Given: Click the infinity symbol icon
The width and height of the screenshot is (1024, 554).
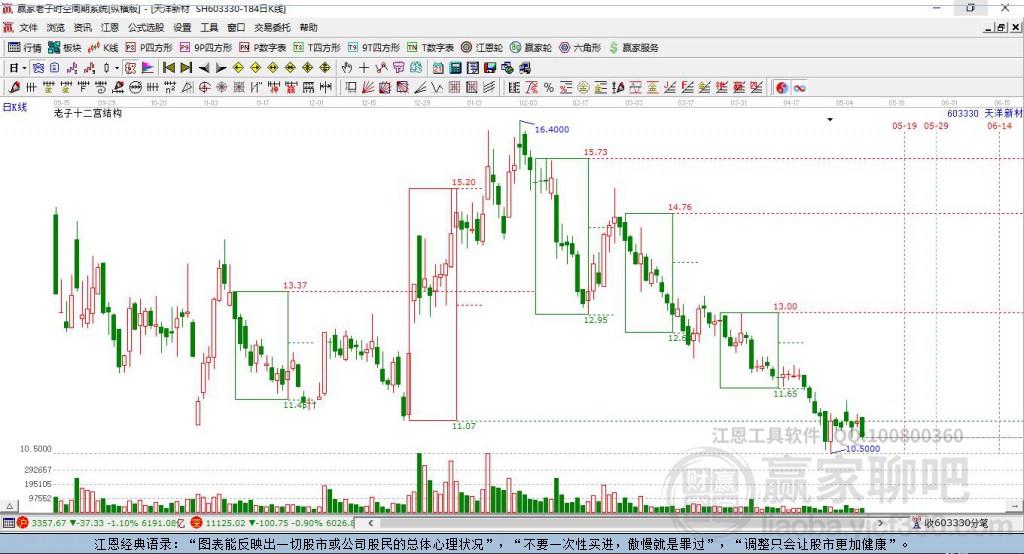Looking at the screenshot, I should click(x=800, y=88).
